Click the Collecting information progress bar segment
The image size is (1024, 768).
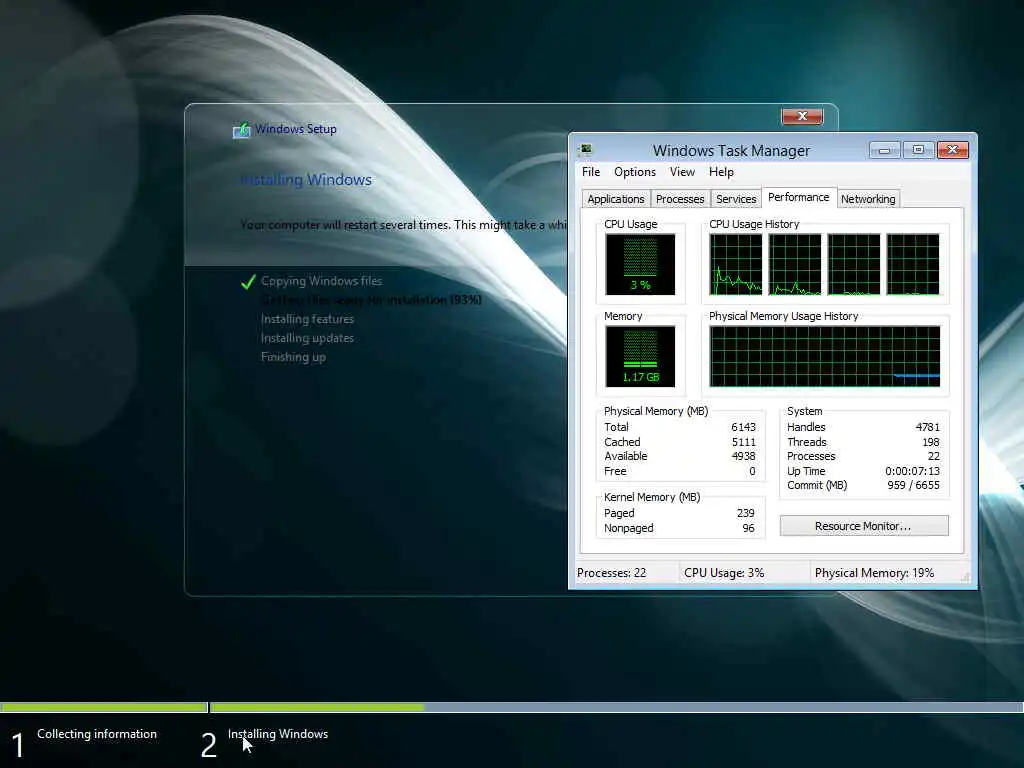[104, 707]
